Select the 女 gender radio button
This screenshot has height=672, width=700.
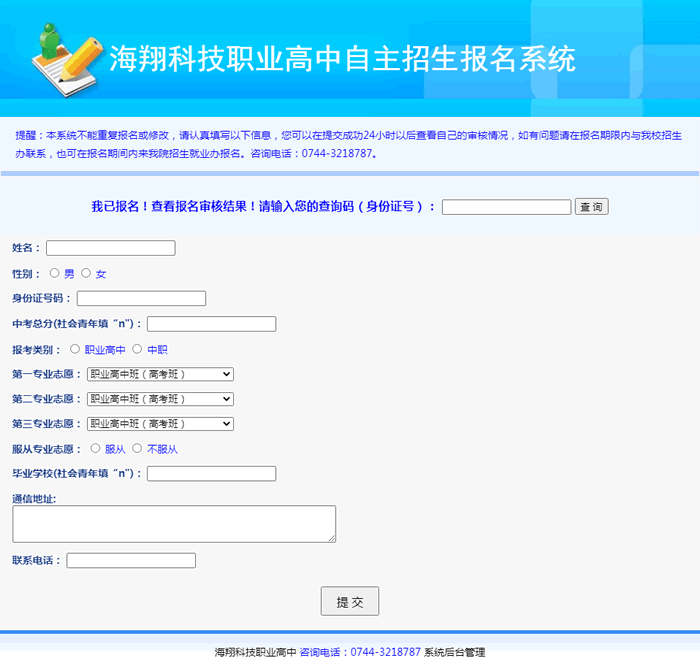pyautogui.click(x=86, y=273)
